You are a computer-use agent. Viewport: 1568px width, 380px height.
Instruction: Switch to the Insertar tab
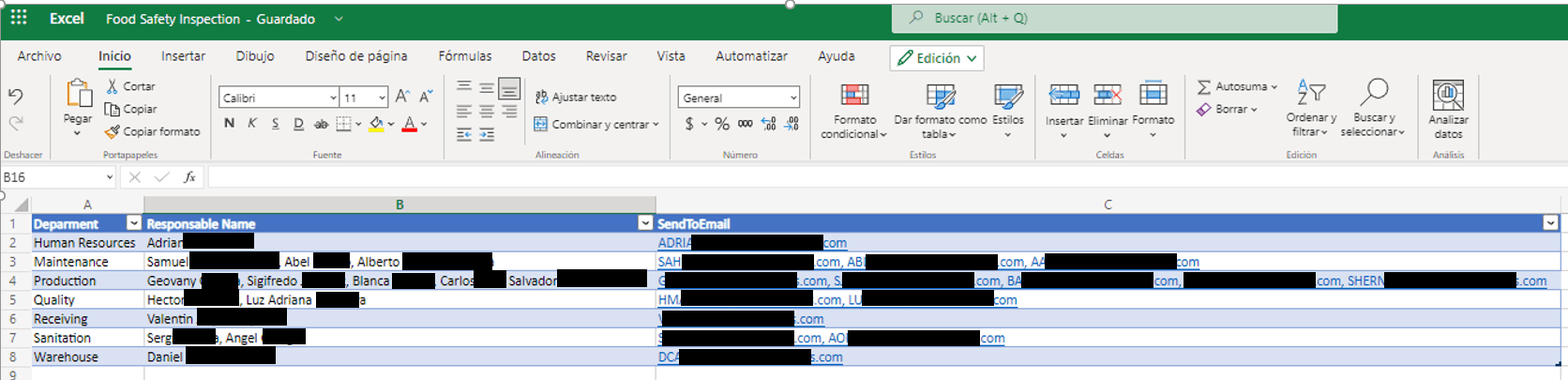(183, 55)
